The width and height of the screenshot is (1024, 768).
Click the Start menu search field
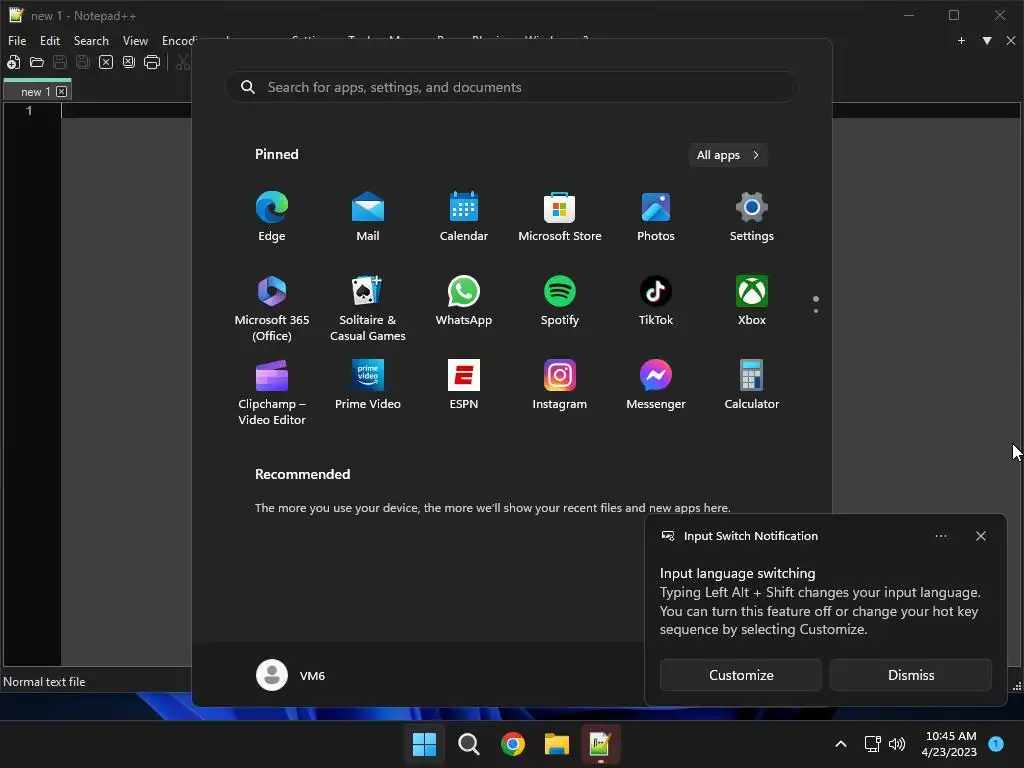tap(512, 88)
